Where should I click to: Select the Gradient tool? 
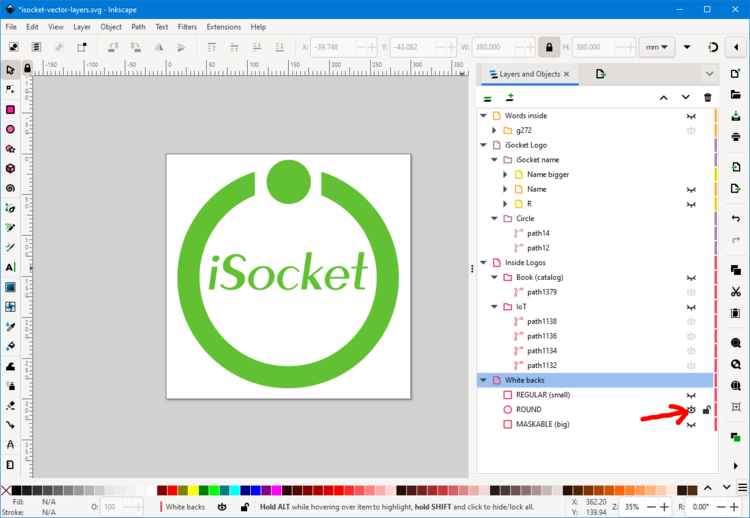click(x=10, y=287)
